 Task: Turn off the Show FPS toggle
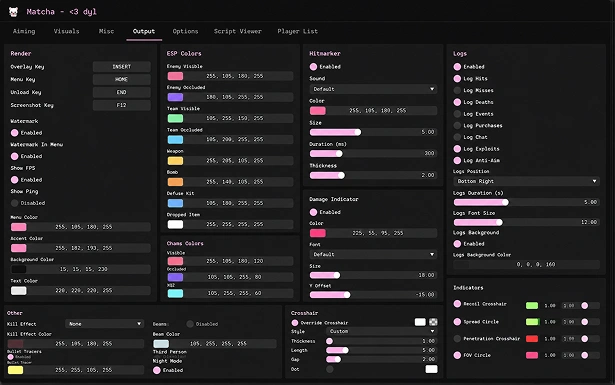15,180
